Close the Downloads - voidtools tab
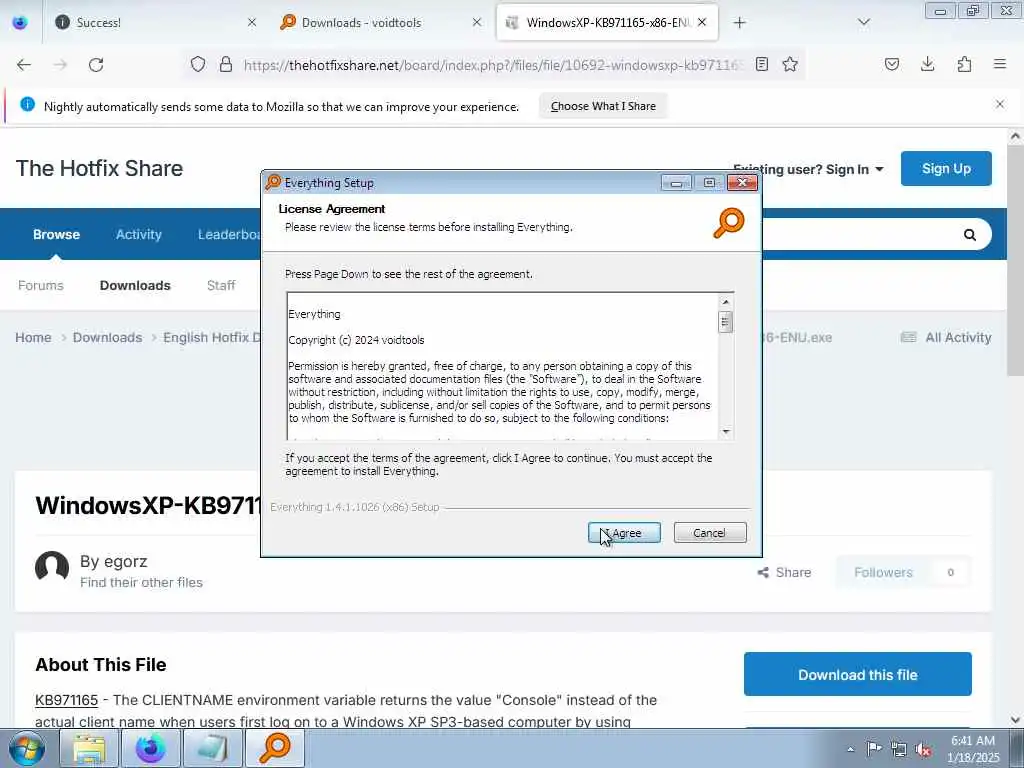This screenshot has width=1024, height=768. pyautogui.click(x=477, y=23)
